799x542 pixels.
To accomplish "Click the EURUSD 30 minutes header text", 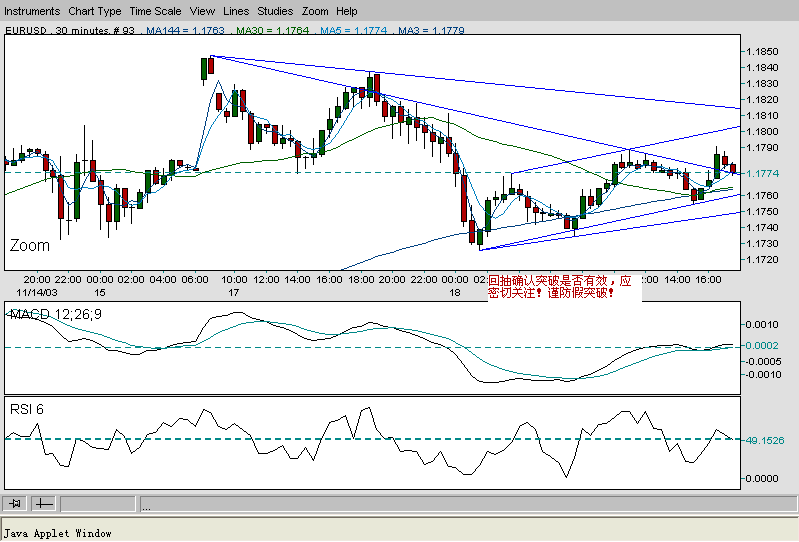I will (x=70, y=30).
